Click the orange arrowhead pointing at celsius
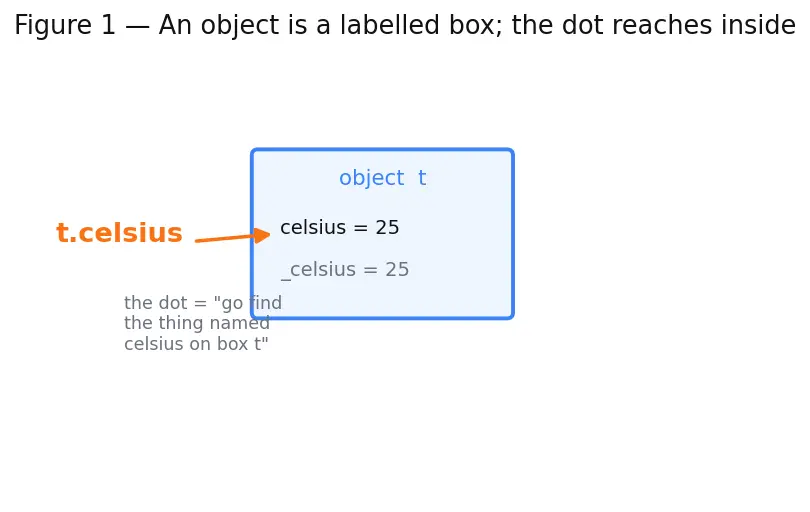Viewport: 810px width, 512px height. coord(262,235)
